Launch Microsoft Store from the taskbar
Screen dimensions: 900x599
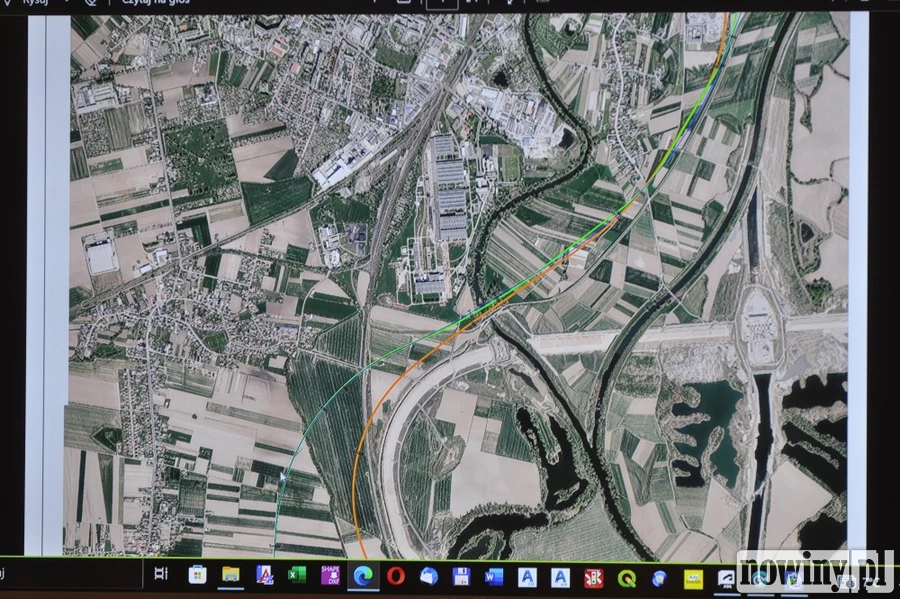tap(197, 575)
